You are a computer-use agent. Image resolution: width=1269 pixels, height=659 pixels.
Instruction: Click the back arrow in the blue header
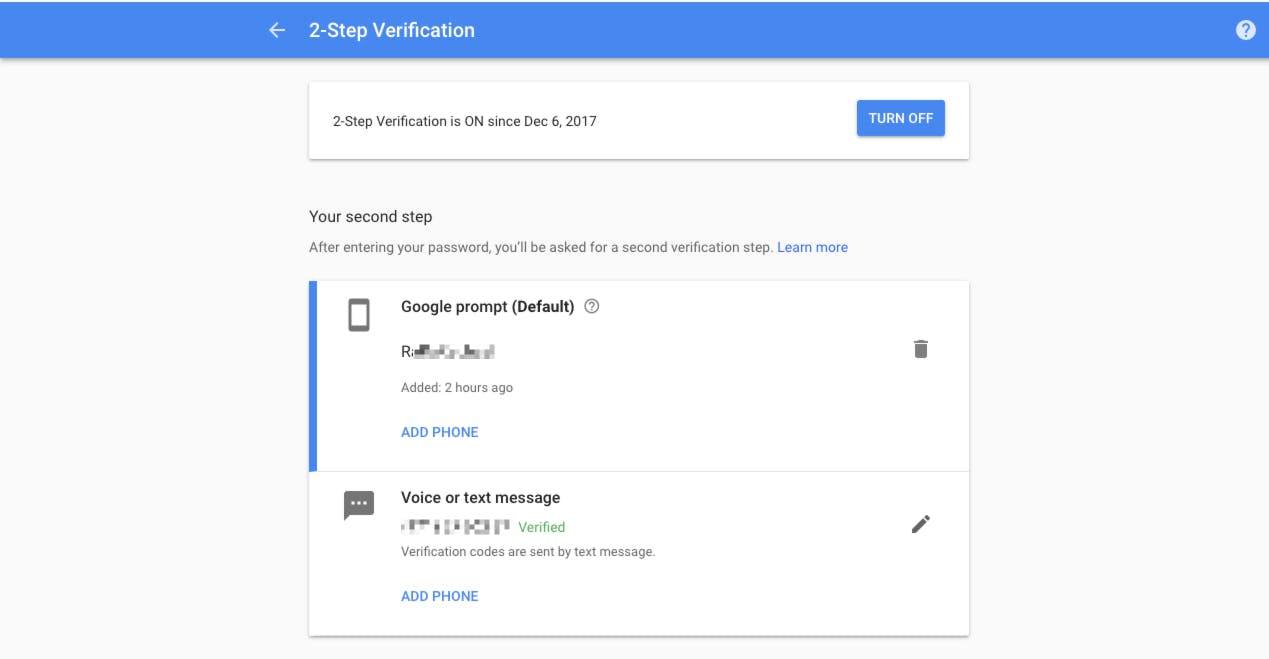277,30
